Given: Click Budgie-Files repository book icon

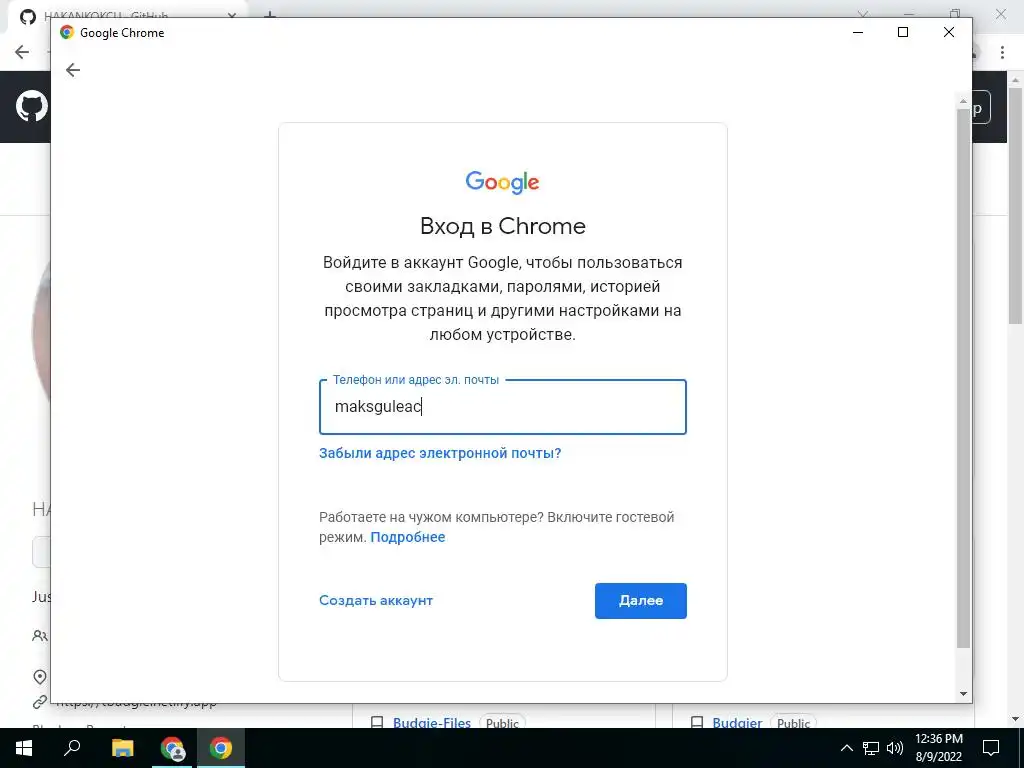Looking at the screenshot, I should point(377,723).
